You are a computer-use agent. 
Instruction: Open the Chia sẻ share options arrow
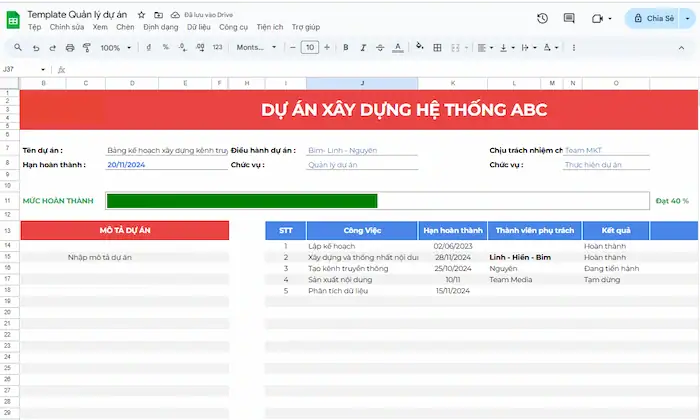point(688,18)
